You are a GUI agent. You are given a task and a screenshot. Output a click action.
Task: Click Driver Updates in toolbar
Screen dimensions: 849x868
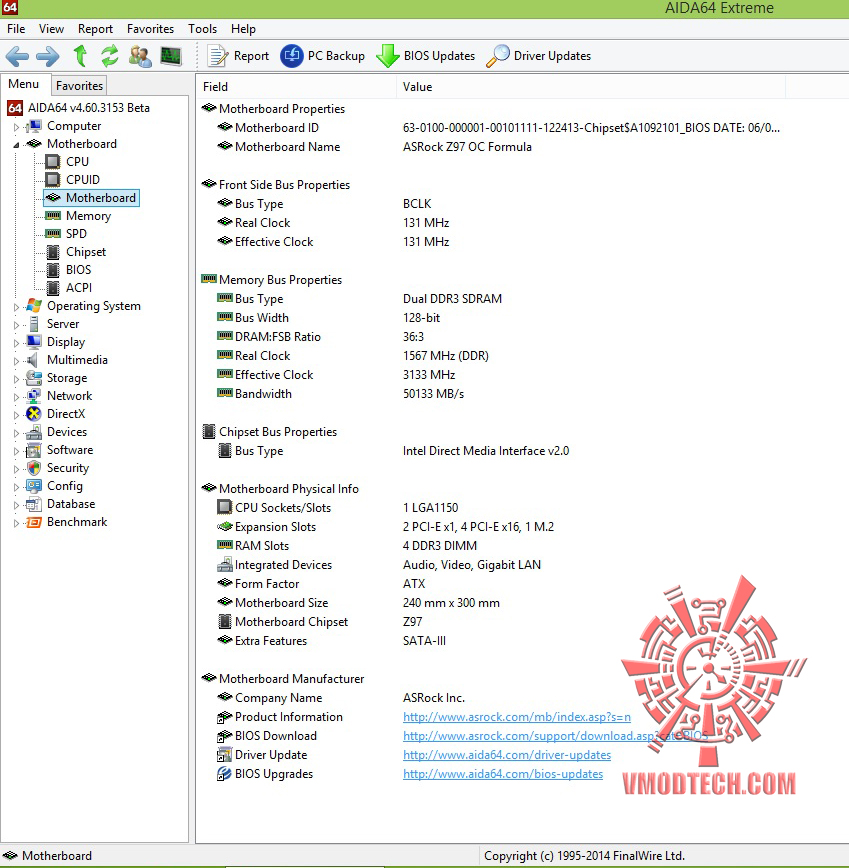[x=539, y=56]
